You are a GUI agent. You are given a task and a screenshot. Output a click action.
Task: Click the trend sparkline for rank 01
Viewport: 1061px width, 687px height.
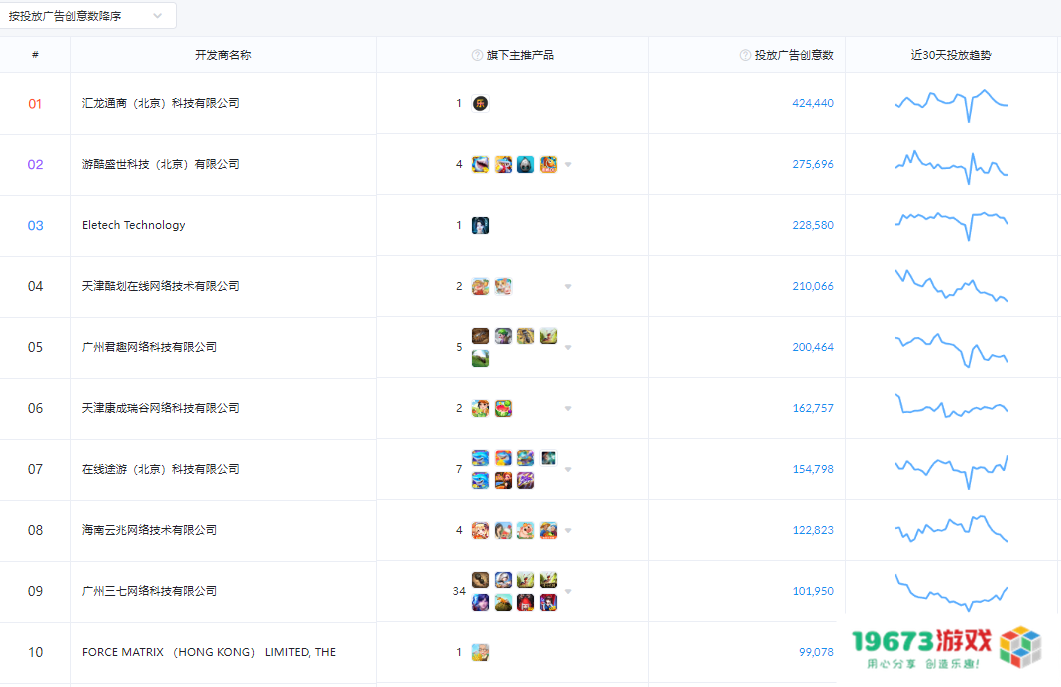[951, 103]
